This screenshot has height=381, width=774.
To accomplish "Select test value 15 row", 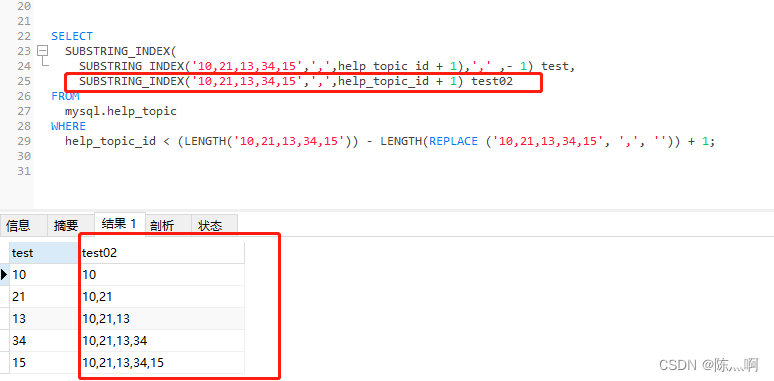I will (x=44, y=363).
